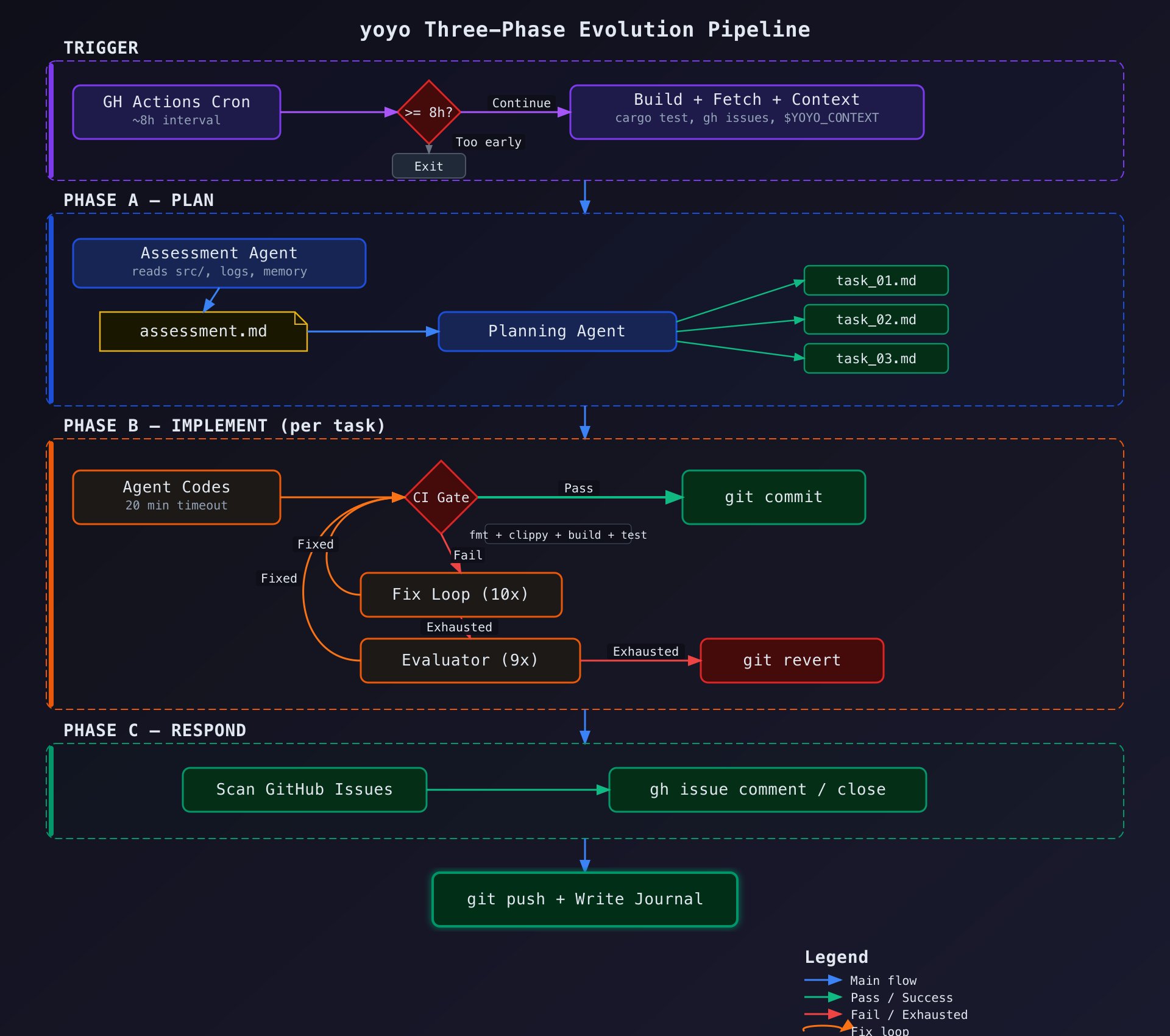This screenshot has width=1170, height=1036.
Task: Select the 'git push + Write Journal' node
Action: [585, 899]
